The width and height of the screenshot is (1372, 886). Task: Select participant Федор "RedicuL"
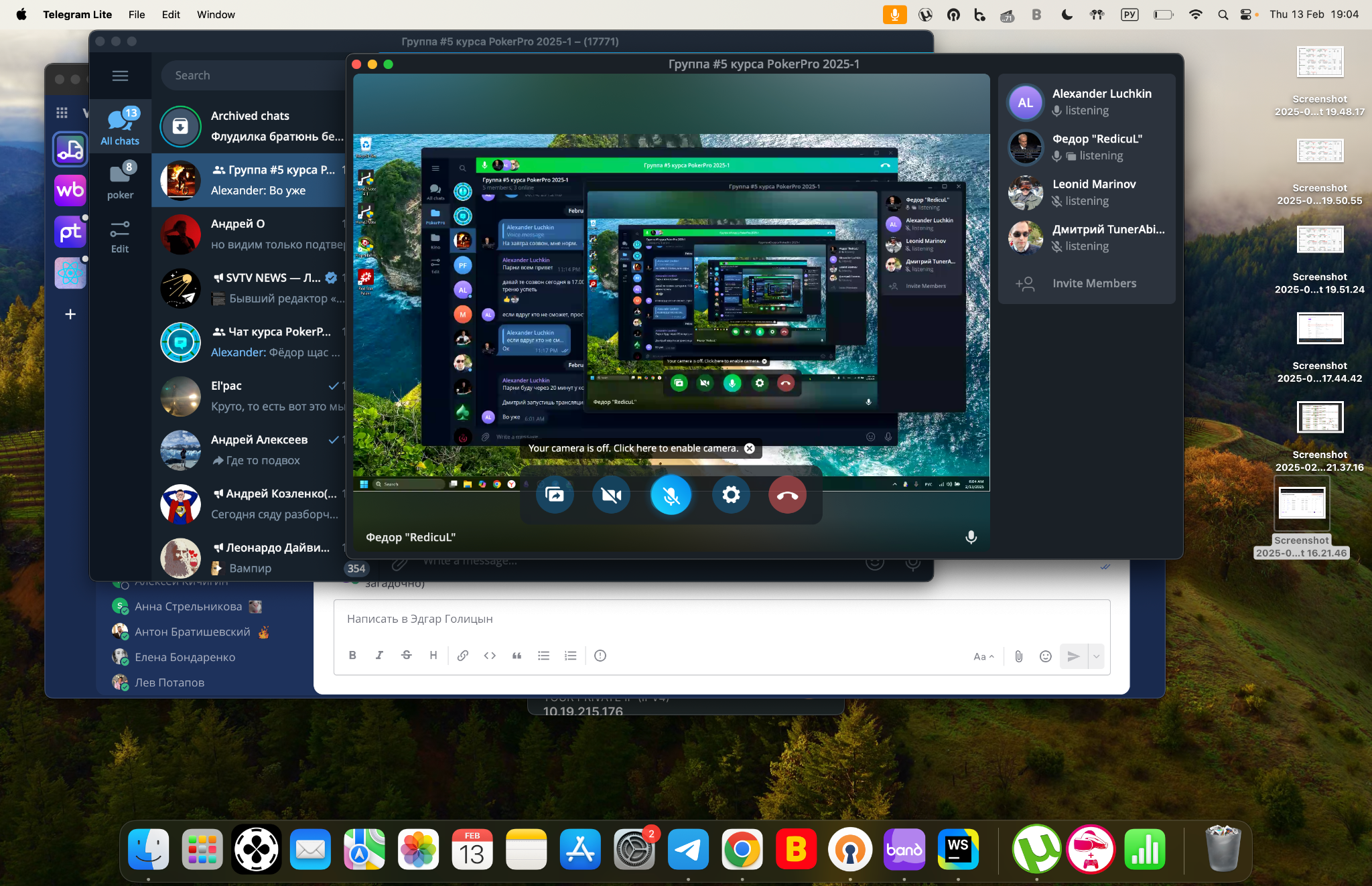(1087, 147)
